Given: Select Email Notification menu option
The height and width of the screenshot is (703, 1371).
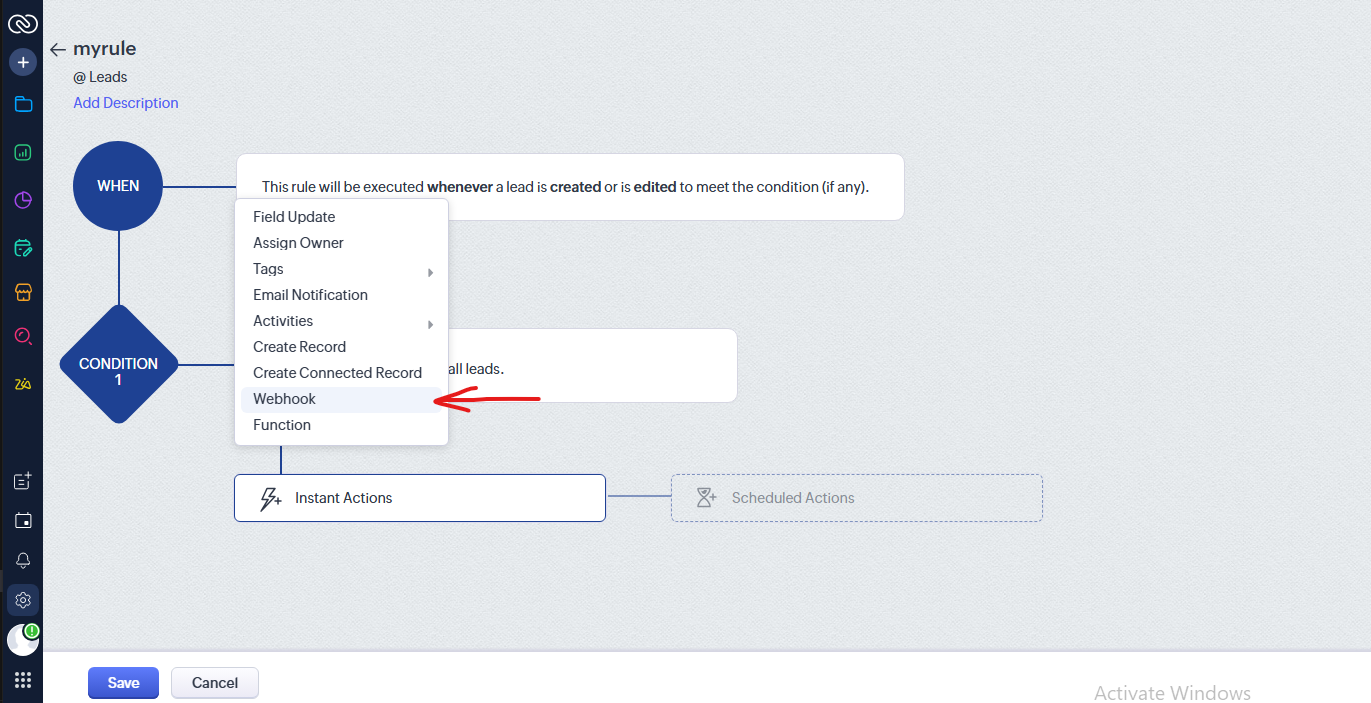Looking at the screenshot, I should pos(310,295).
